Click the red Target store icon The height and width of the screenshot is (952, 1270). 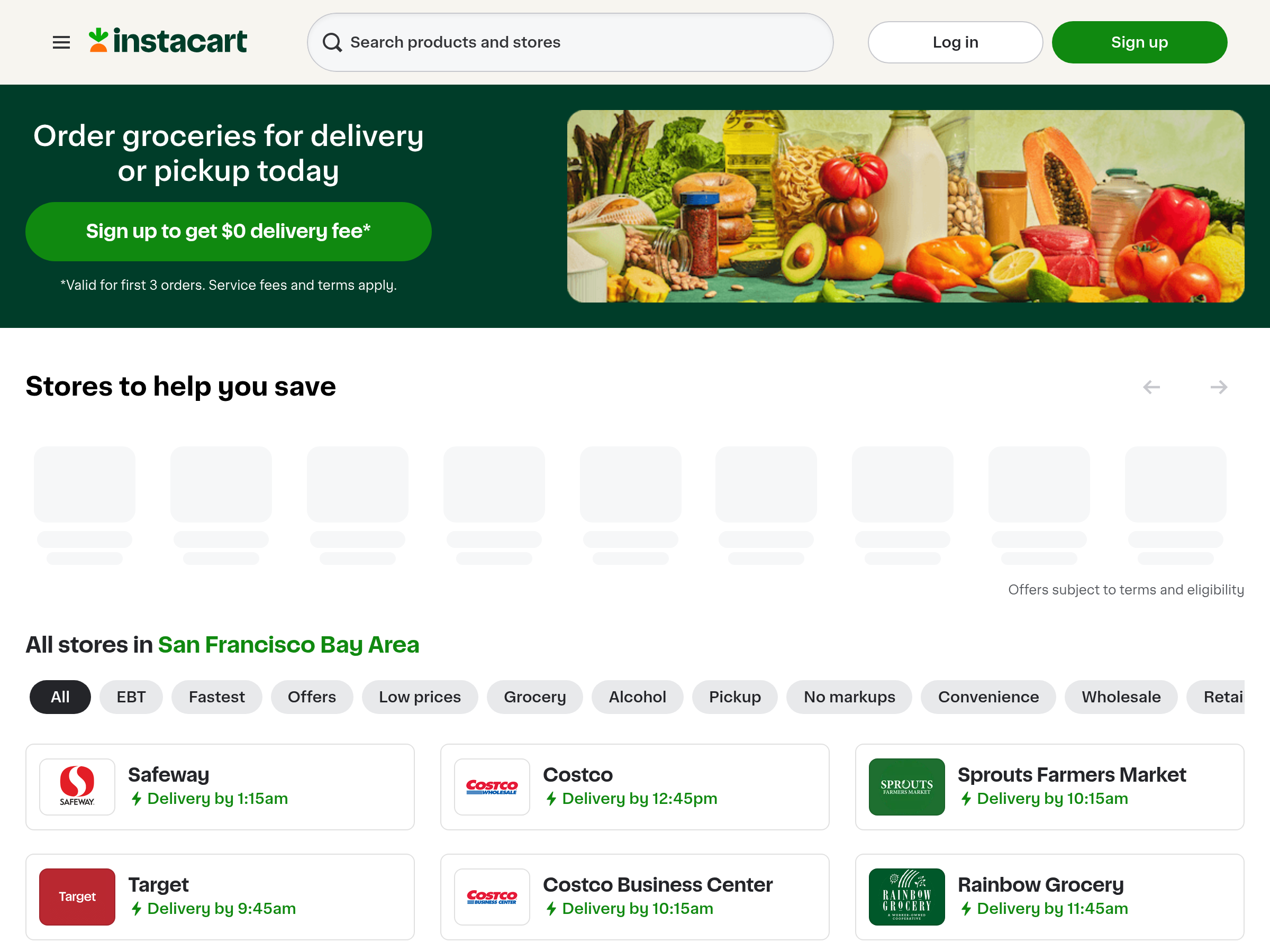coord(77,896)
